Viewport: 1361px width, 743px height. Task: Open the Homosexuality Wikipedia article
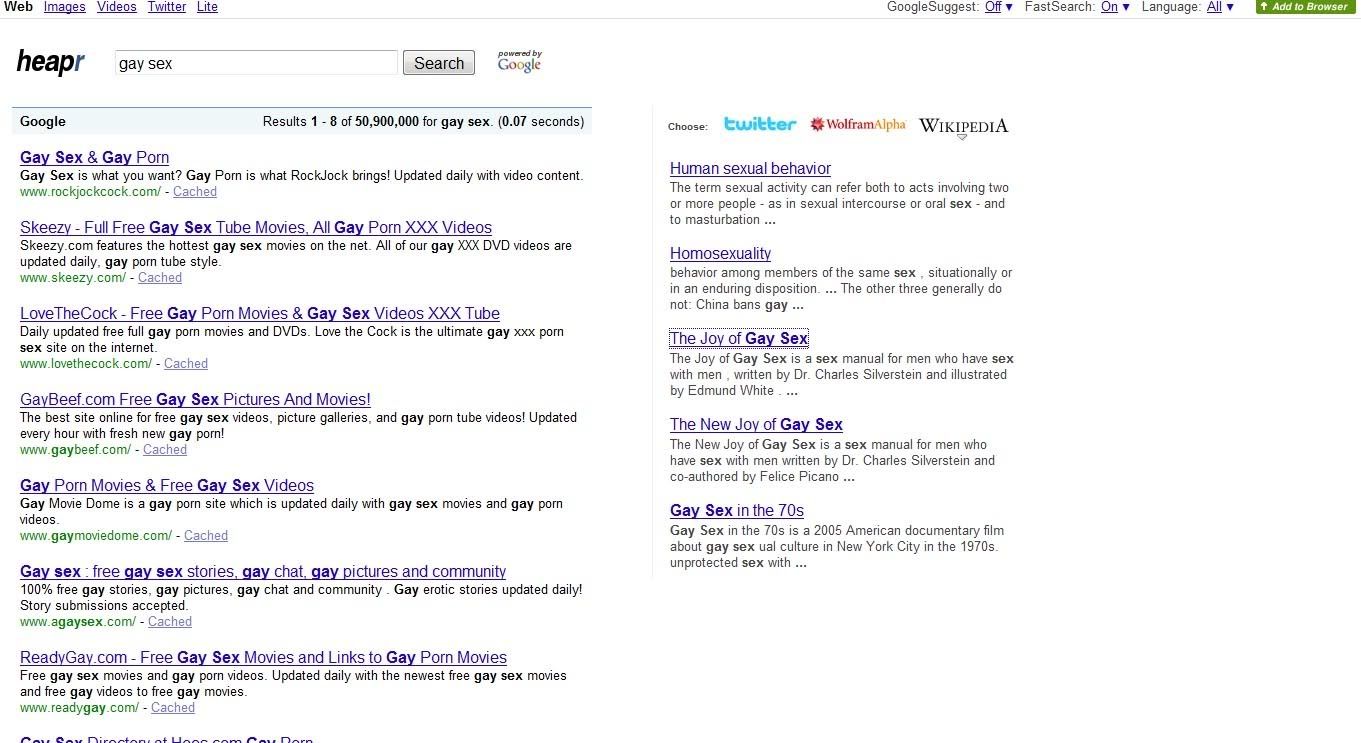[720, 254]
